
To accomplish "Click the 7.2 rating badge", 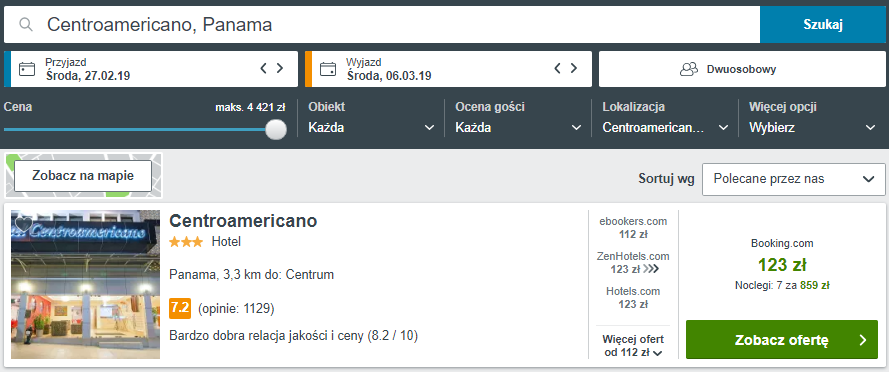I will (x=180, y=308).
